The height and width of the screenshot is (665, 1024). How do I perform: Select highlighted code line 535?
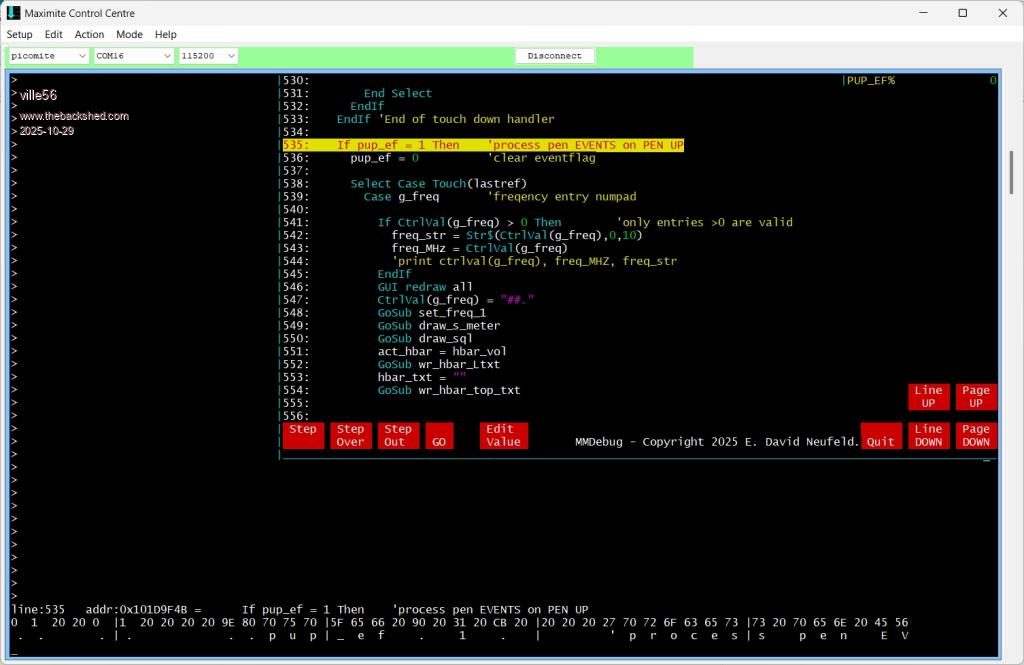(x=483, y=145)
